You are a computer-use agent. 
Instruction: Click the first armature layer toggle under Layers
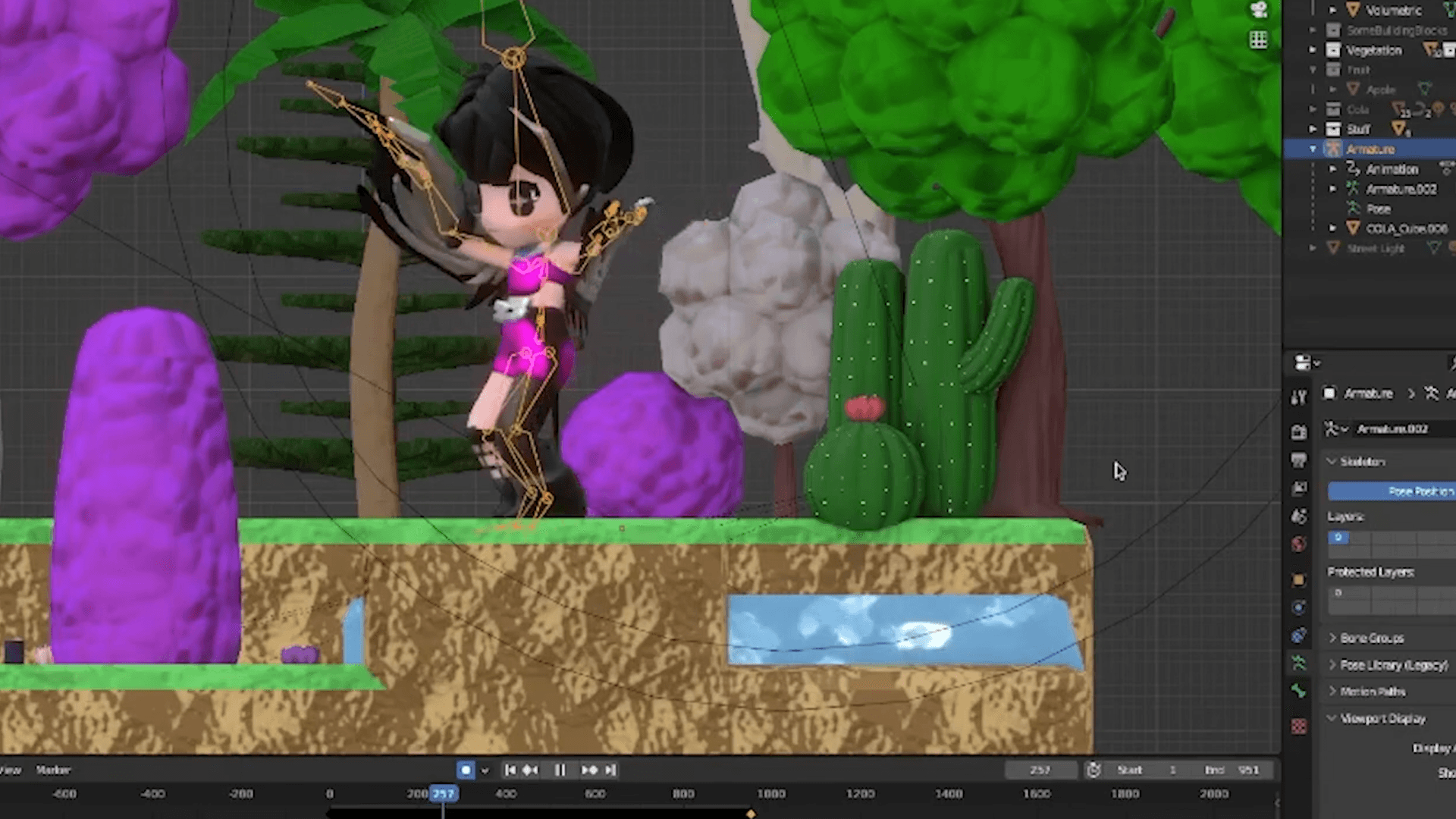(1339, 538)
